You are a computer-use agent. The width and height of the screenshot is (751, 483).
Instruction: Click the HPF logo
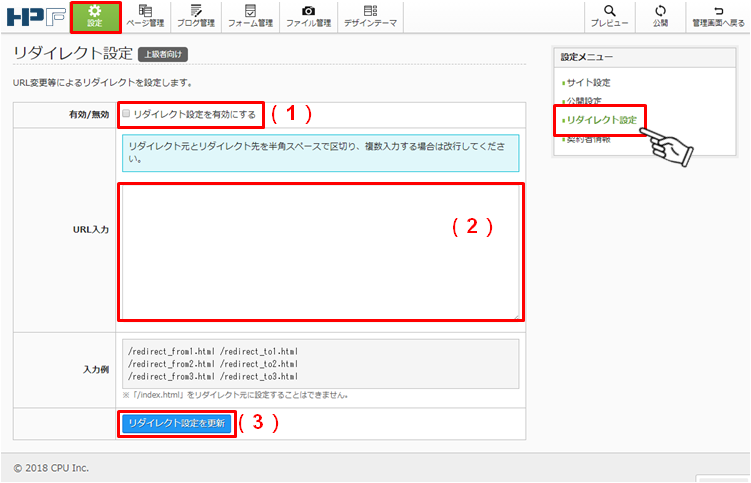pyautogui.click(x=36, y=17)
